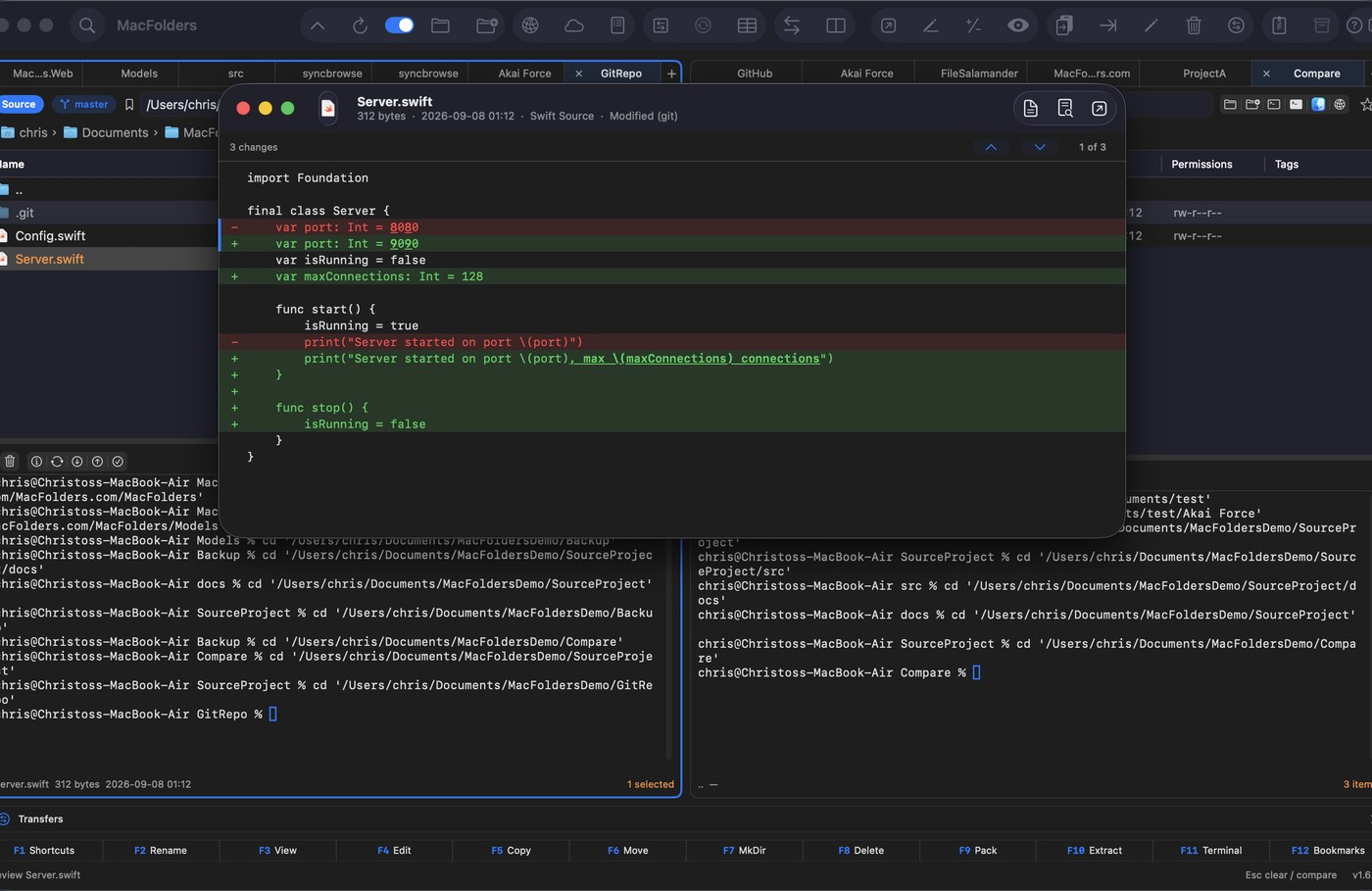1372x891 pixels.
Task: Click the Transfers panel label
Action: pyautogui.click(x=40, y=819)
